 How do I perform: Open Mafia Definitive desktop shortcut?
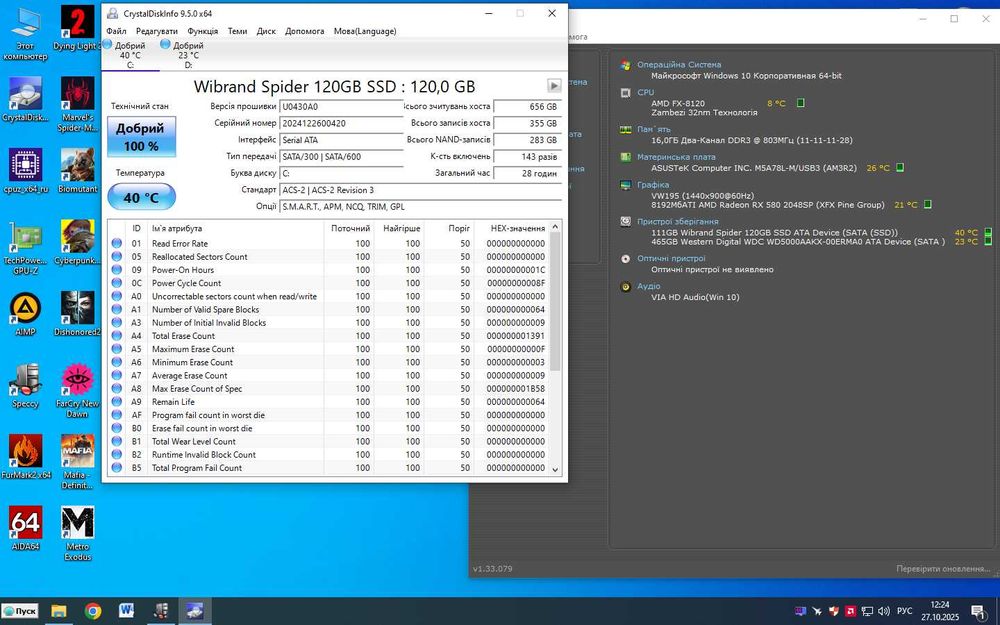(x=77, y=462)
